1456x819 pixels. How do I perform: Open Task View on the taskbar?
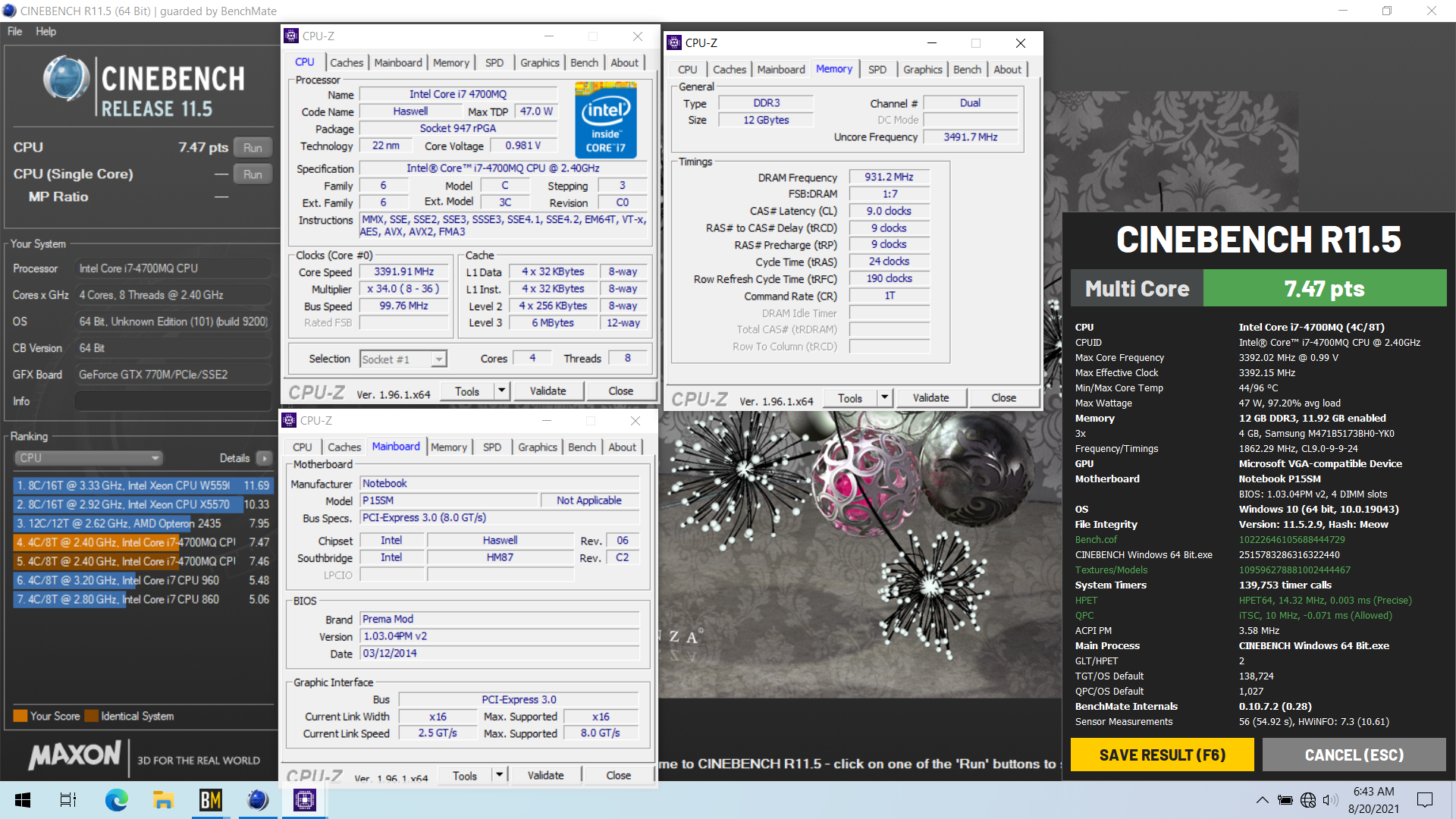tap(68, 800)
